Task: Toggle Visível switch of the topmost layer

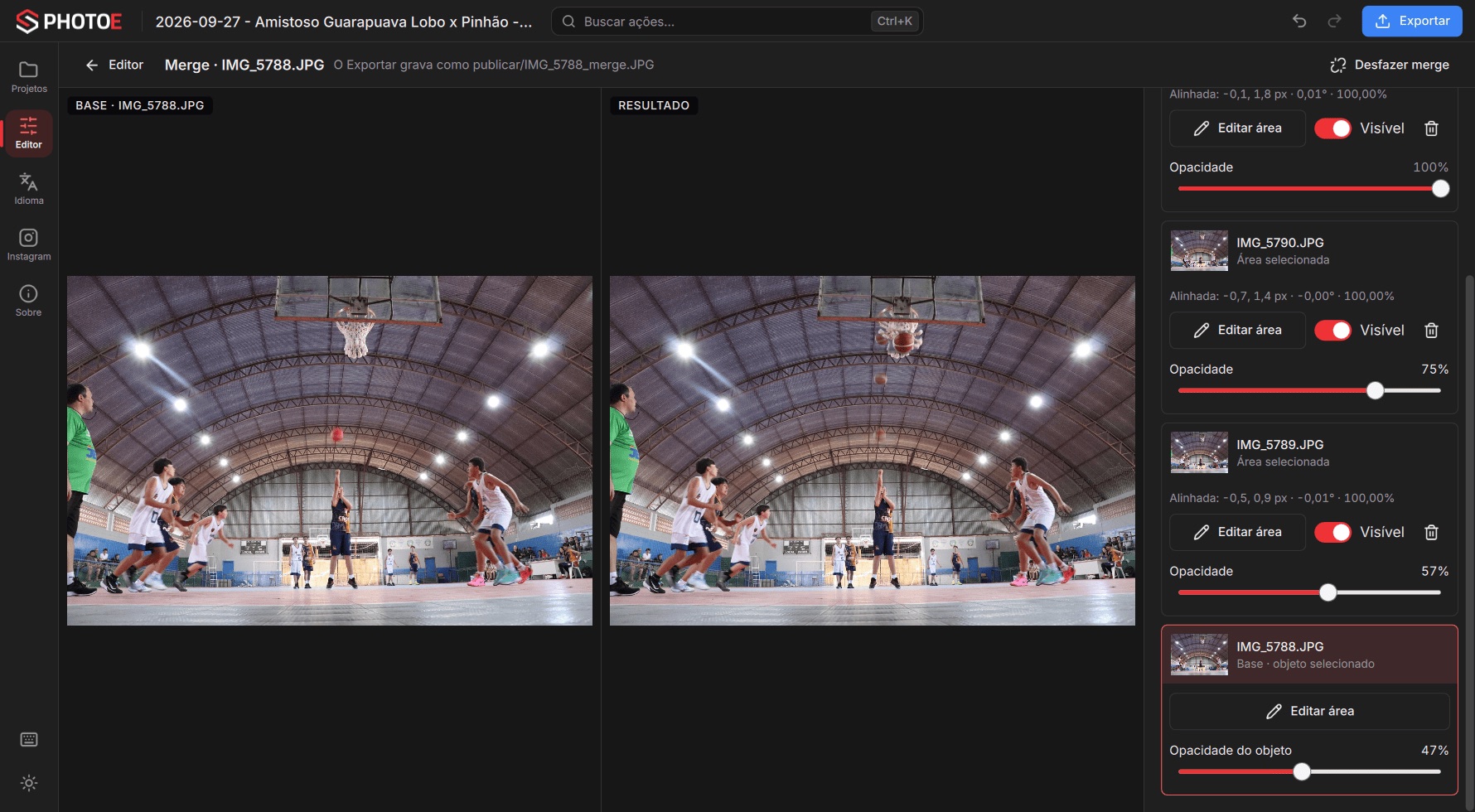Action: pos(1332,128)
